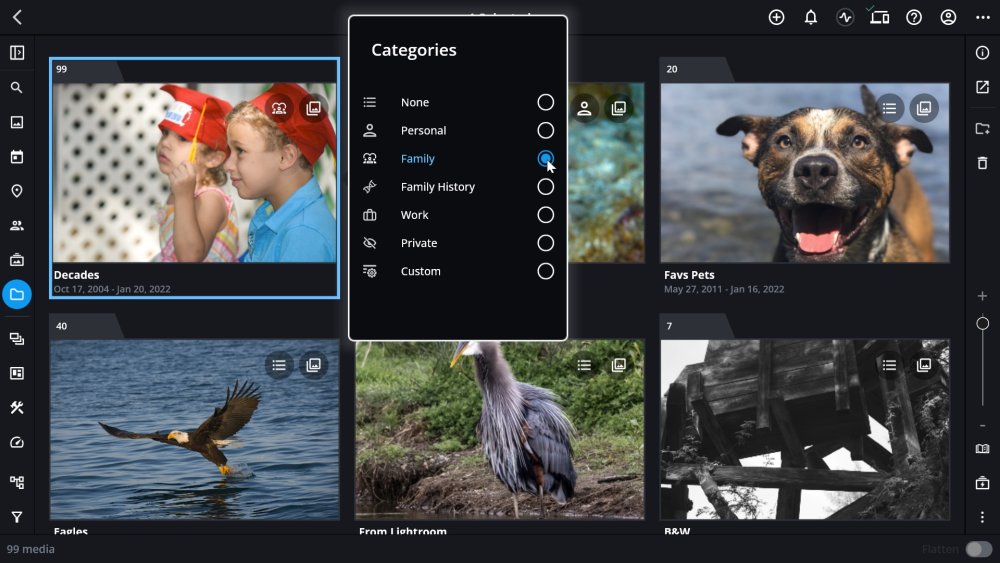The width and height of the screenshot is (1000, 563).
Task: Expand the left sidebar panel toggle
Action: 17,53
